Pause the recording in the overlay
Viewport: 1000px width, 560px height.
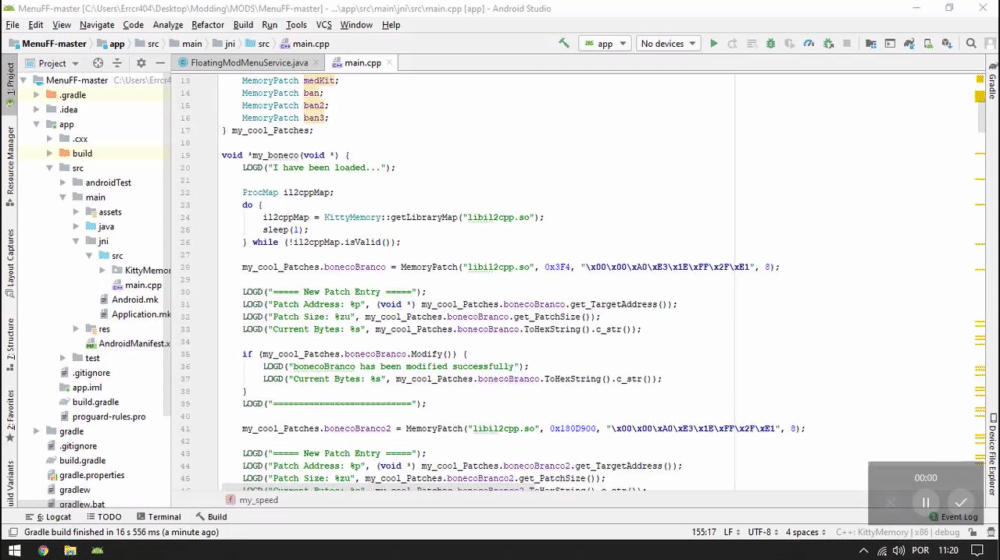(x=925, y=503)
